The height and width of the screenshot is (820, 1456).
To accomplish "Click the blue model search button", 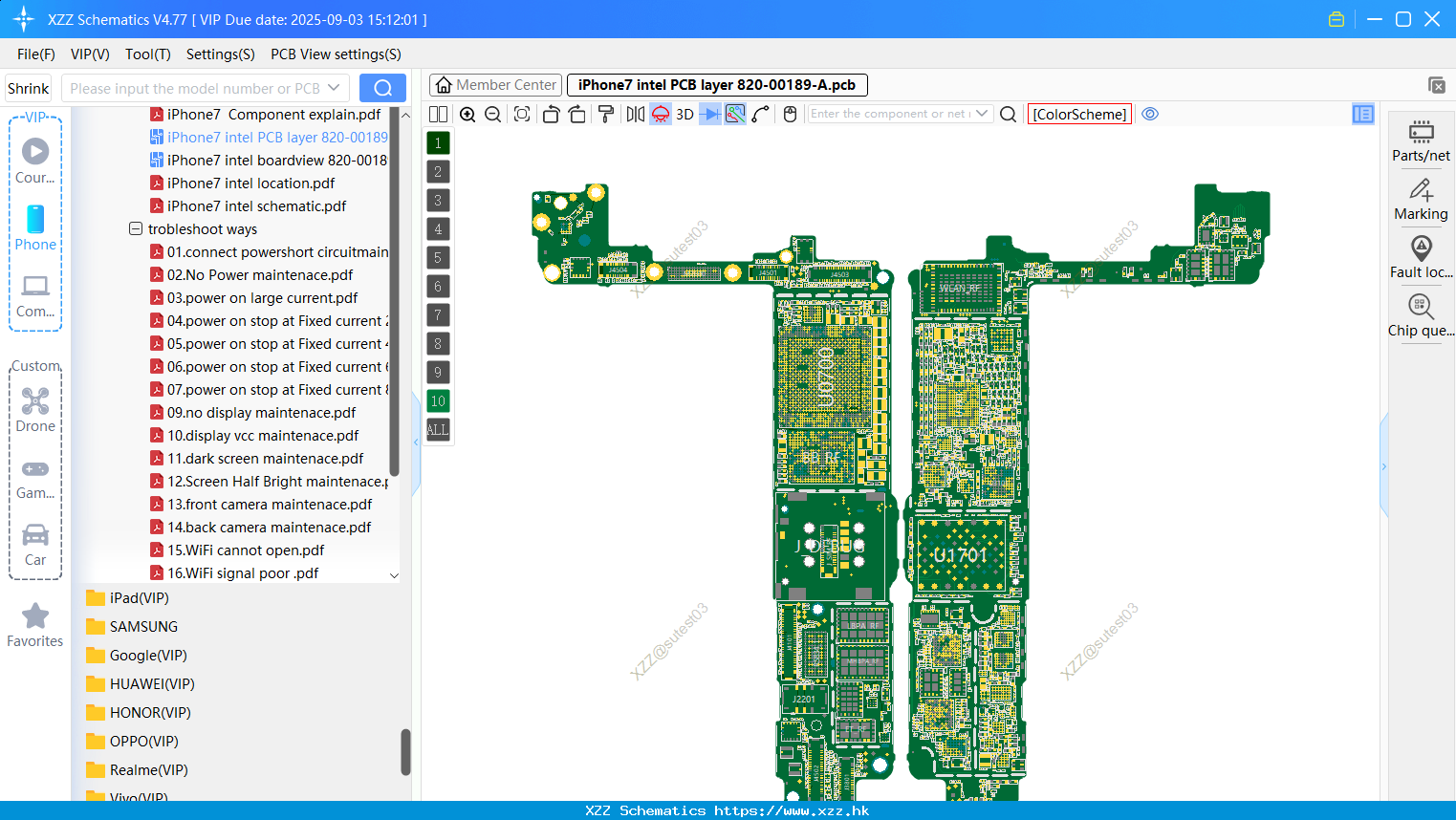I will click(x=382, y=88).
